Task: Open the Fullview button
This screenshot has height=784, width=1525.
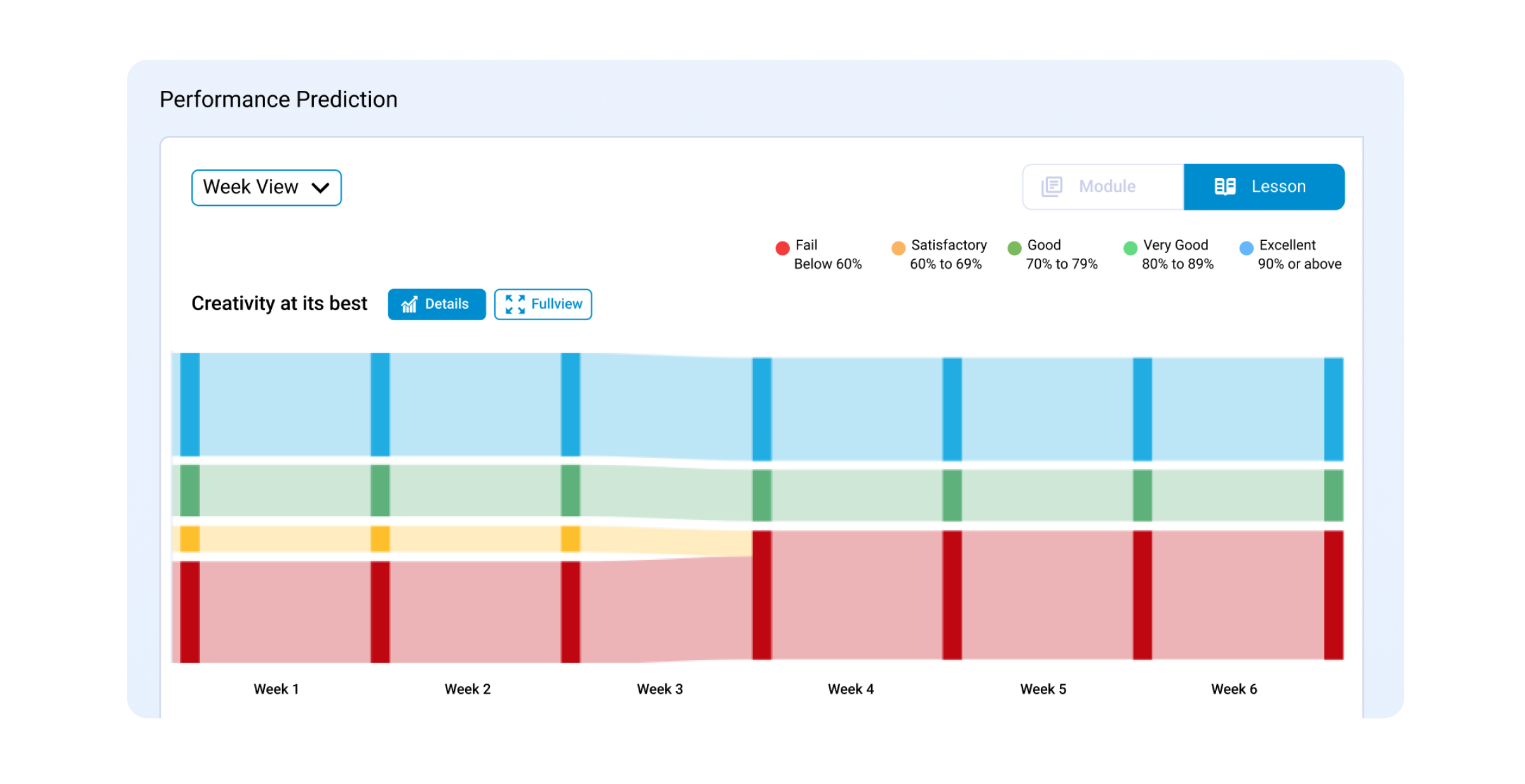Action: (543, 304)
